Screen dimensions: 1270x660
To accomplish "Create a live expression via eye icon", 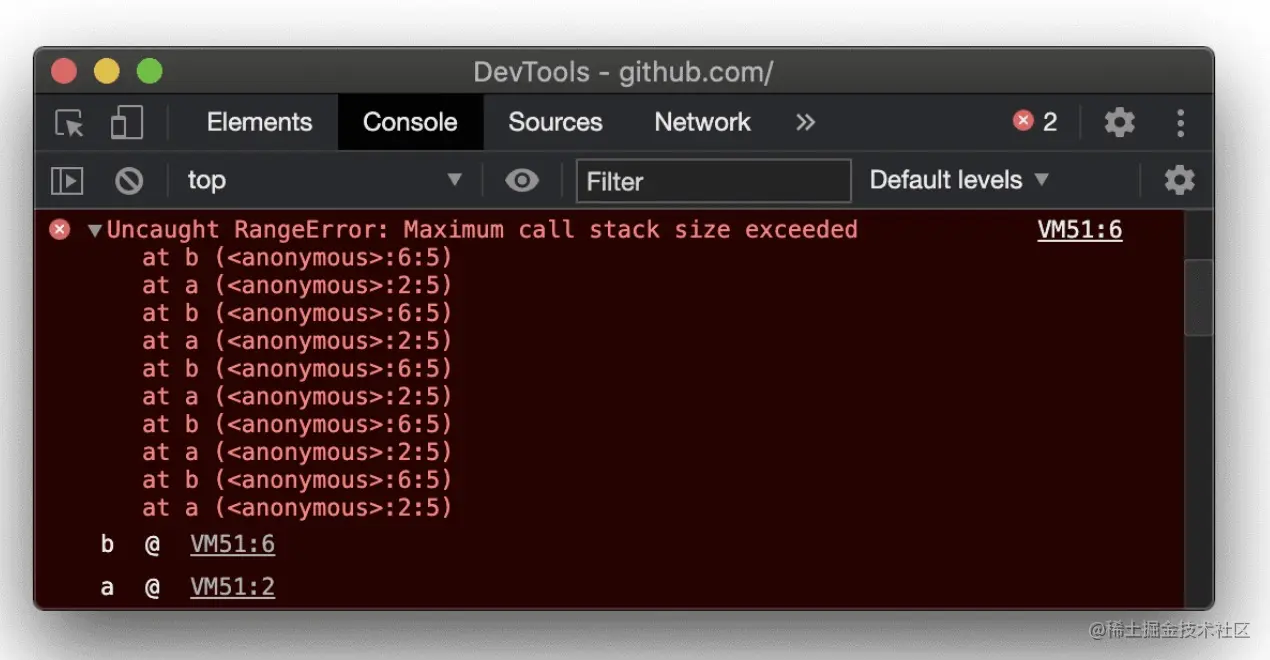I will click(522, 181).
